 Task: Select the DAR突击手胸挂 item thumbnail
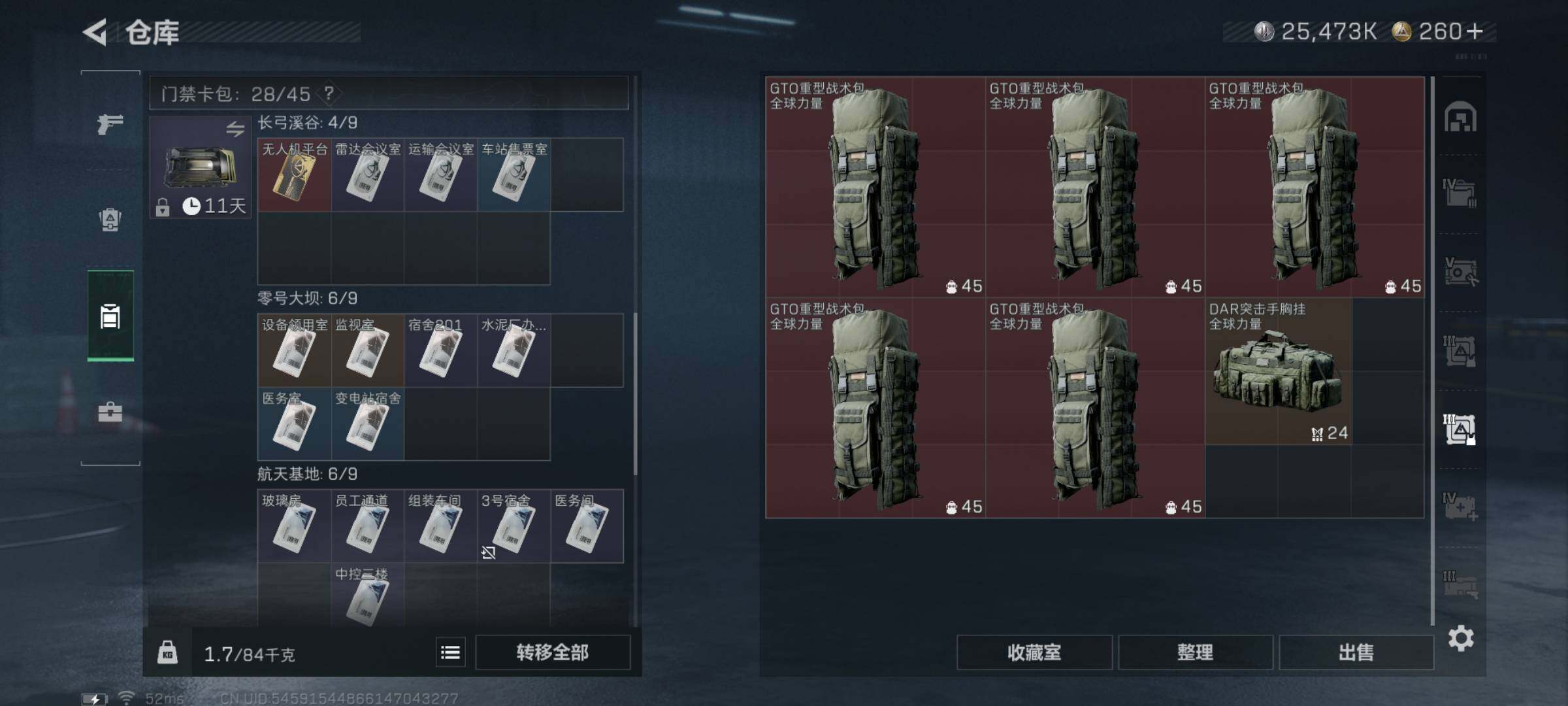1278,371
